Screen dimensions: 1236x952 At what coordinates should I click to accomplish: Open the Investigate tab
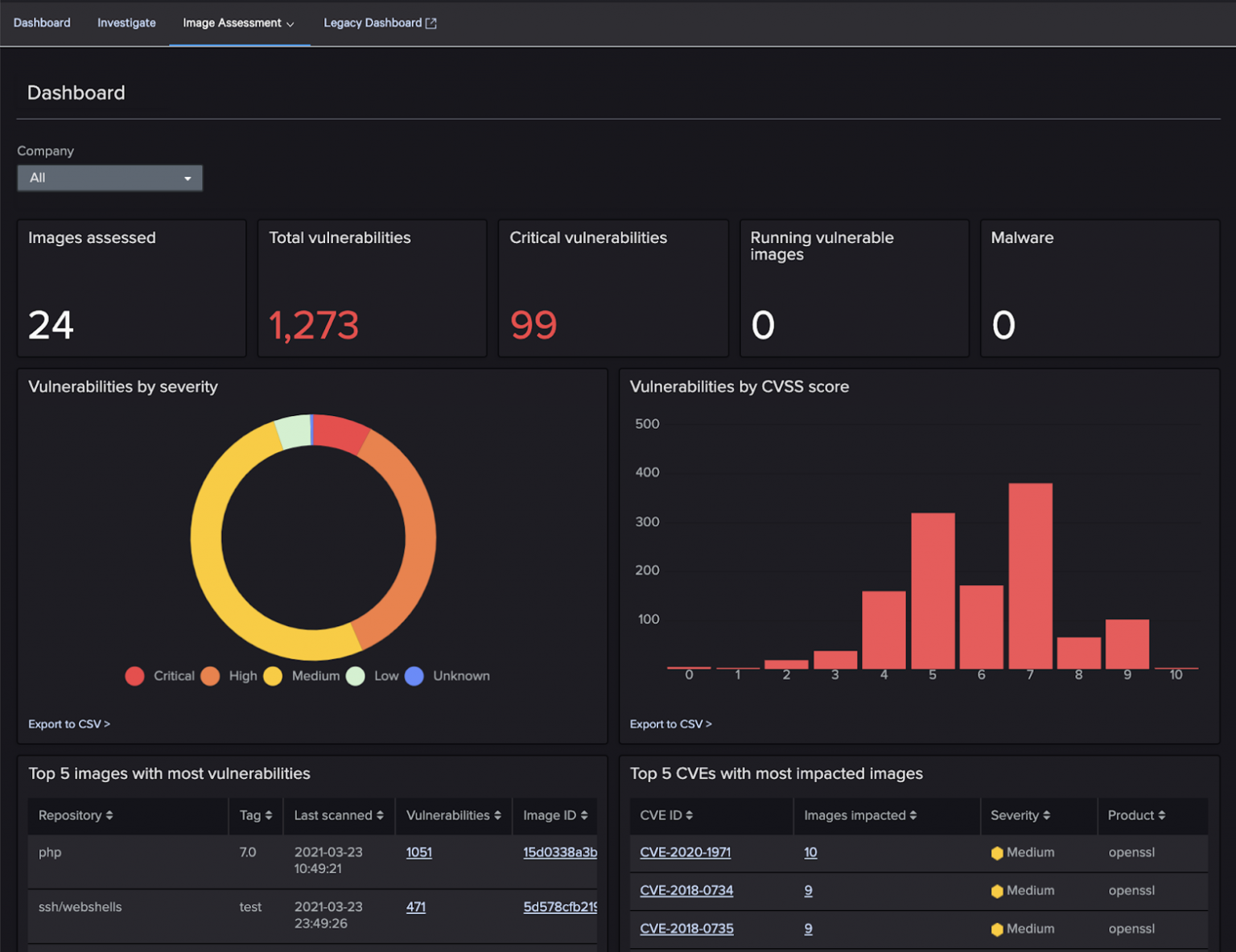126,23
